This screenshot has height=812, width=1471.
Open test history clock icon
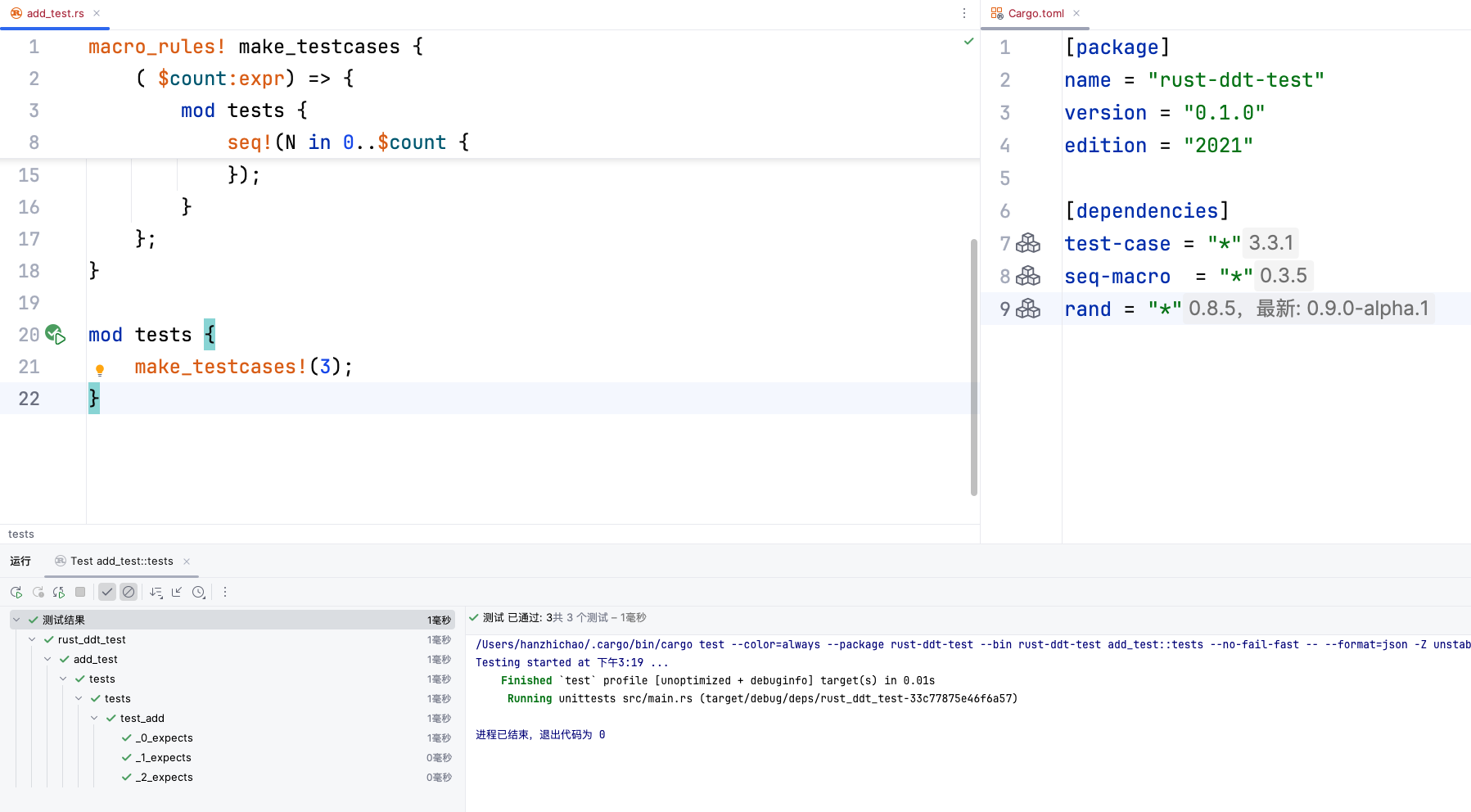pos(199,592)
